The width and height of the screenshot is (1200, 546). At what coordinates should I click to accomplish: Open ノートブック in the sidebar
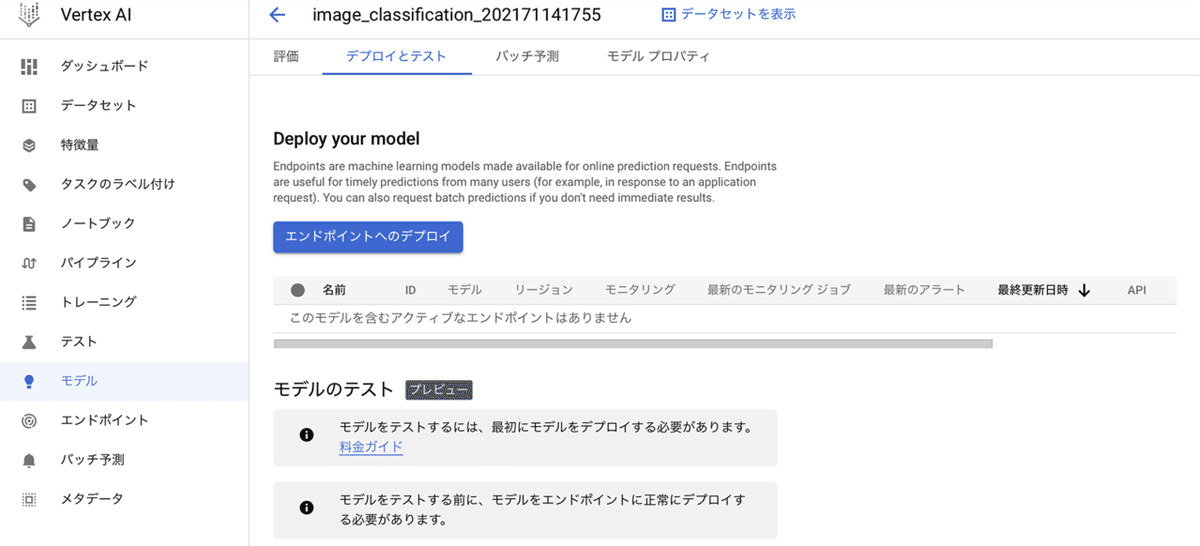[98, 223]
